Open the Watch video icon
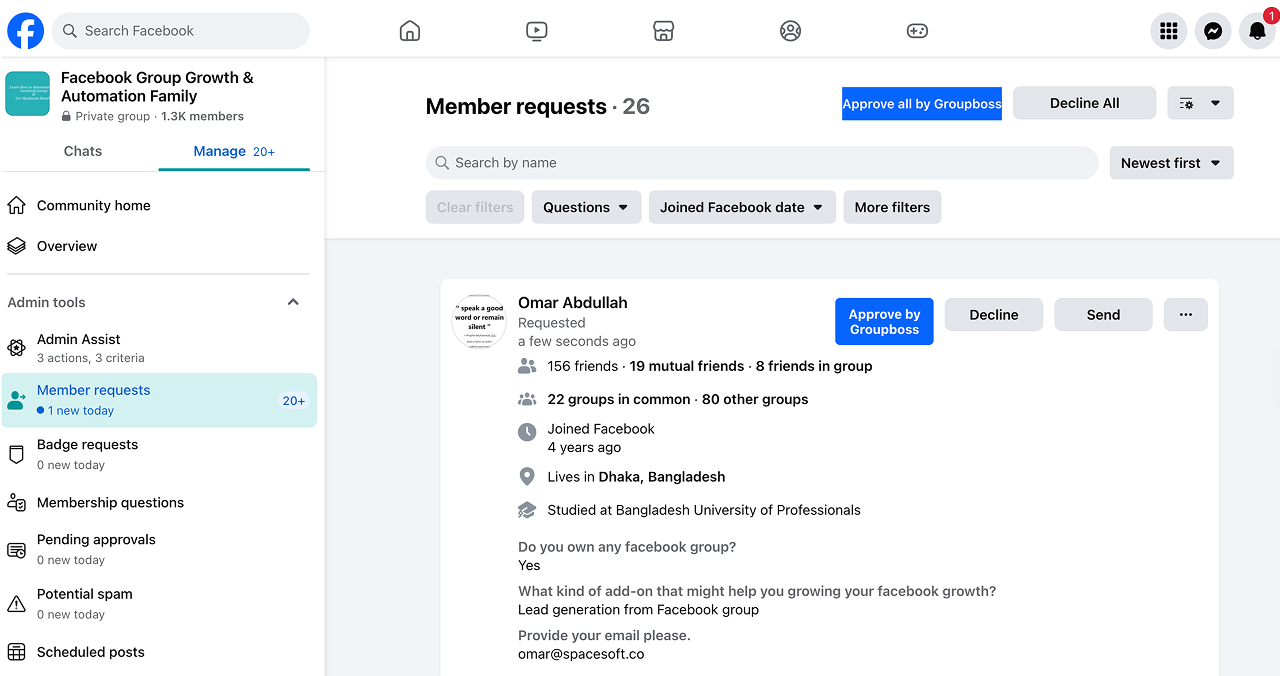The width and height of the screenshot is (1280, 676). tap(537, 31)
